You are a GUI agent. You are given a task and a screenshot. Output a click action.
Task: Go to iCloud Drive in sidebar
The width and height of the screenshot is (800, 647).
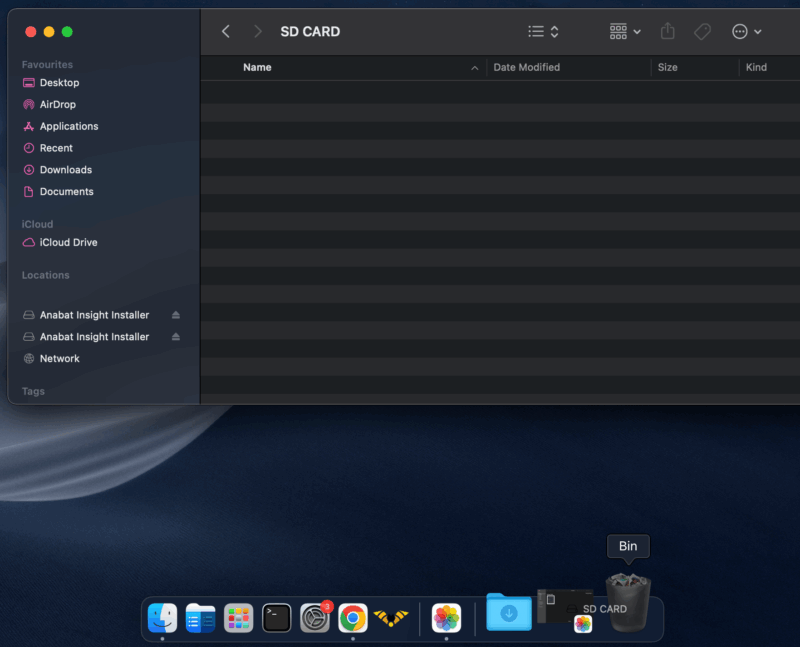(x=68, y=243)
